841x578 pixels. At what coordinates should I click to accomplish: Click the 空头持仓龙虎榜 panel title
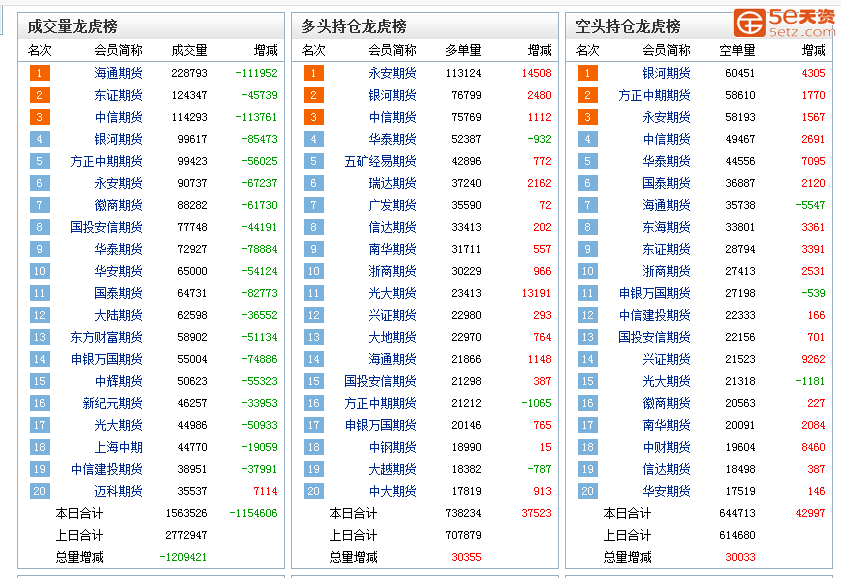click(628, 26)
